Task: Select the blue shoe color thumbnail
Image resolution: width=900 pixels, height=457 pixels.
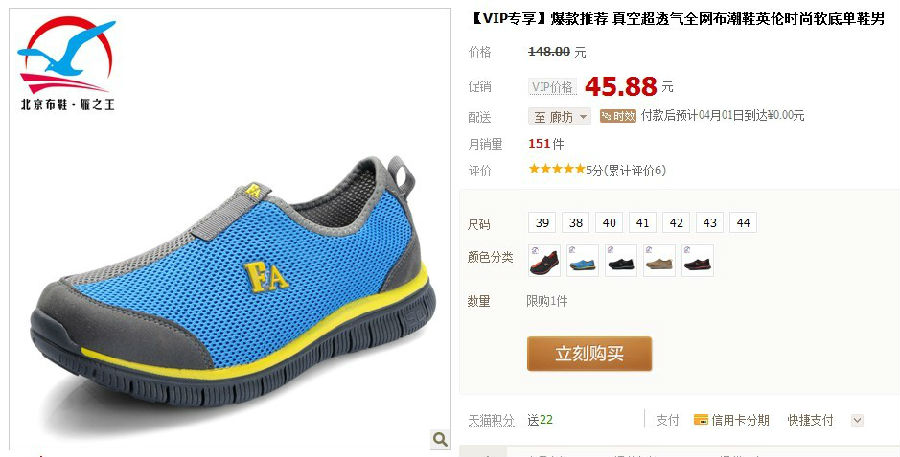Action: [582, 260]
